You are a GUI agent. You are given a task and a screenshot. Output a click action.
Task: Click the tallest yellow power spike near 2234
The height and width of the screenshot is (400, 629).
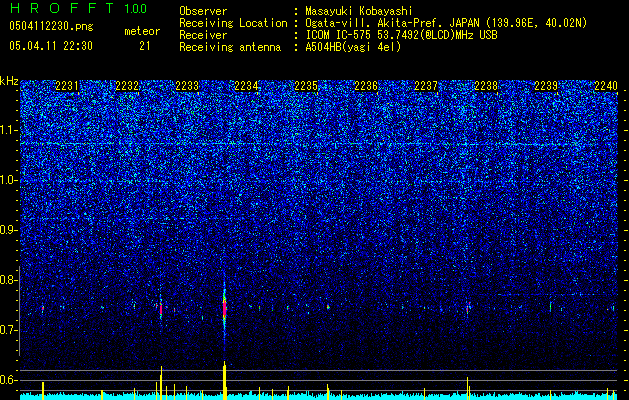(225, 380)
